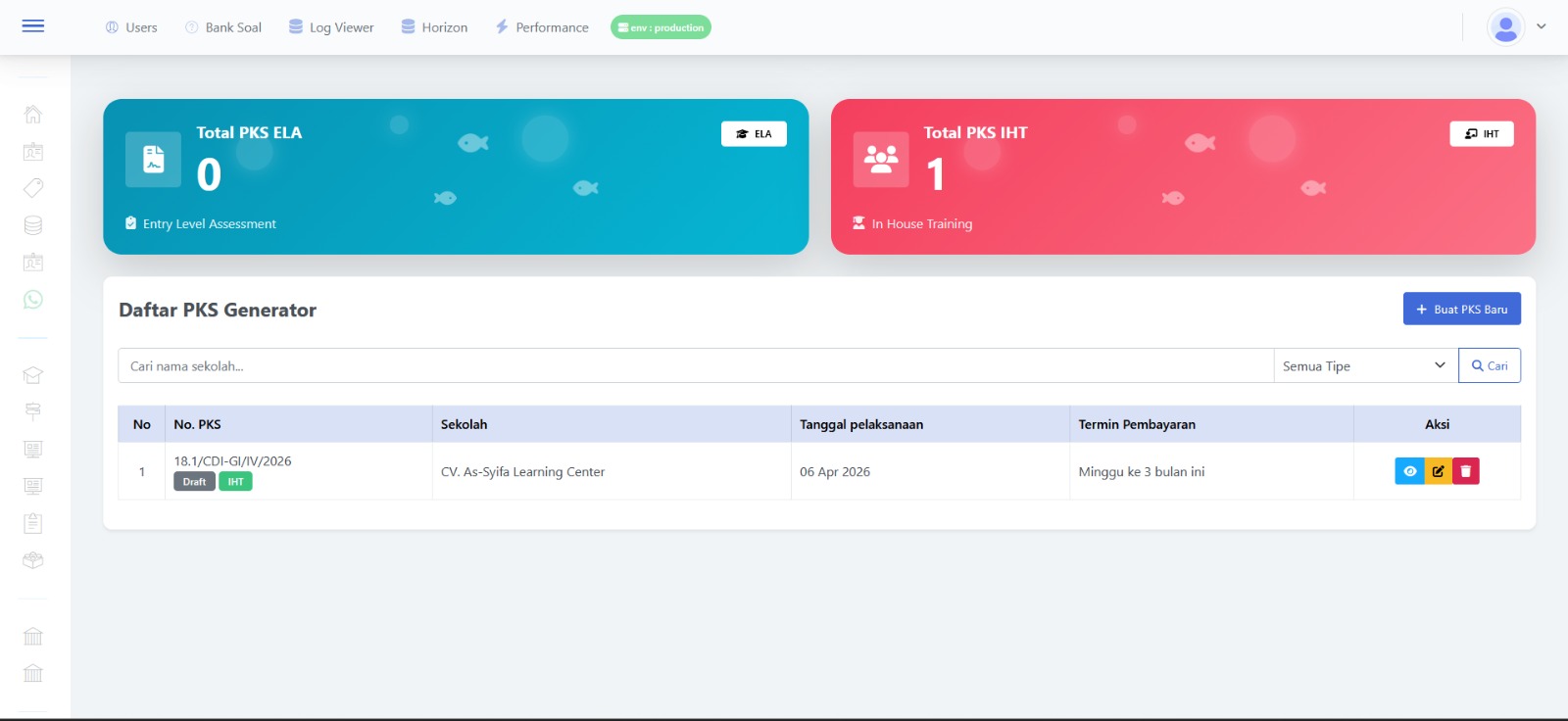This screenshot has height=721, width=1568.
Task: Expand the chevron next to the avatar
Action: [1542, 27]
